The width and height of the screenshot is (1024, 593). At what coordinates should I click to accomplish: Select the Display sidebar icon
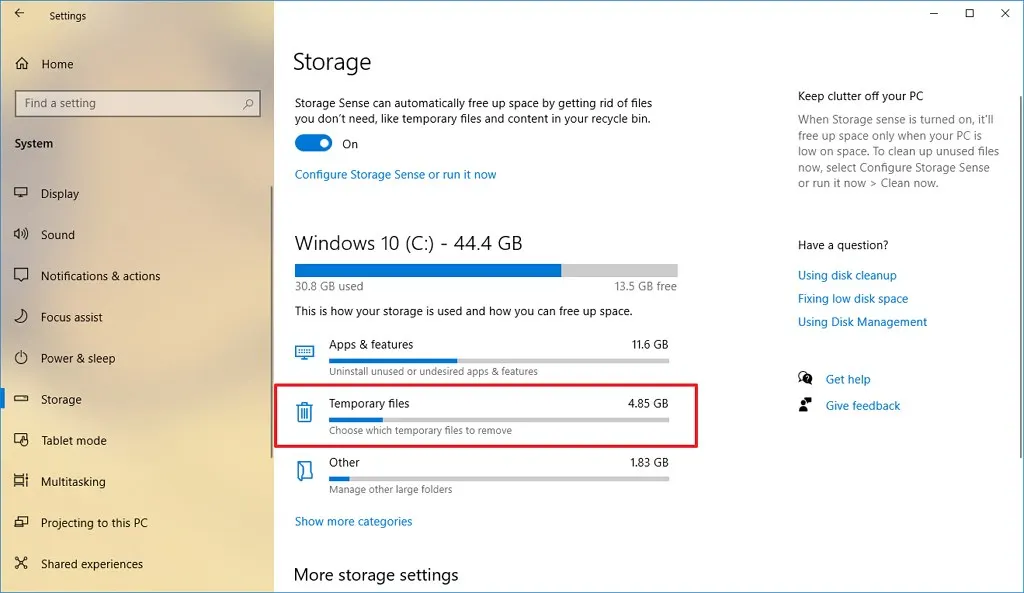[22, 193]
